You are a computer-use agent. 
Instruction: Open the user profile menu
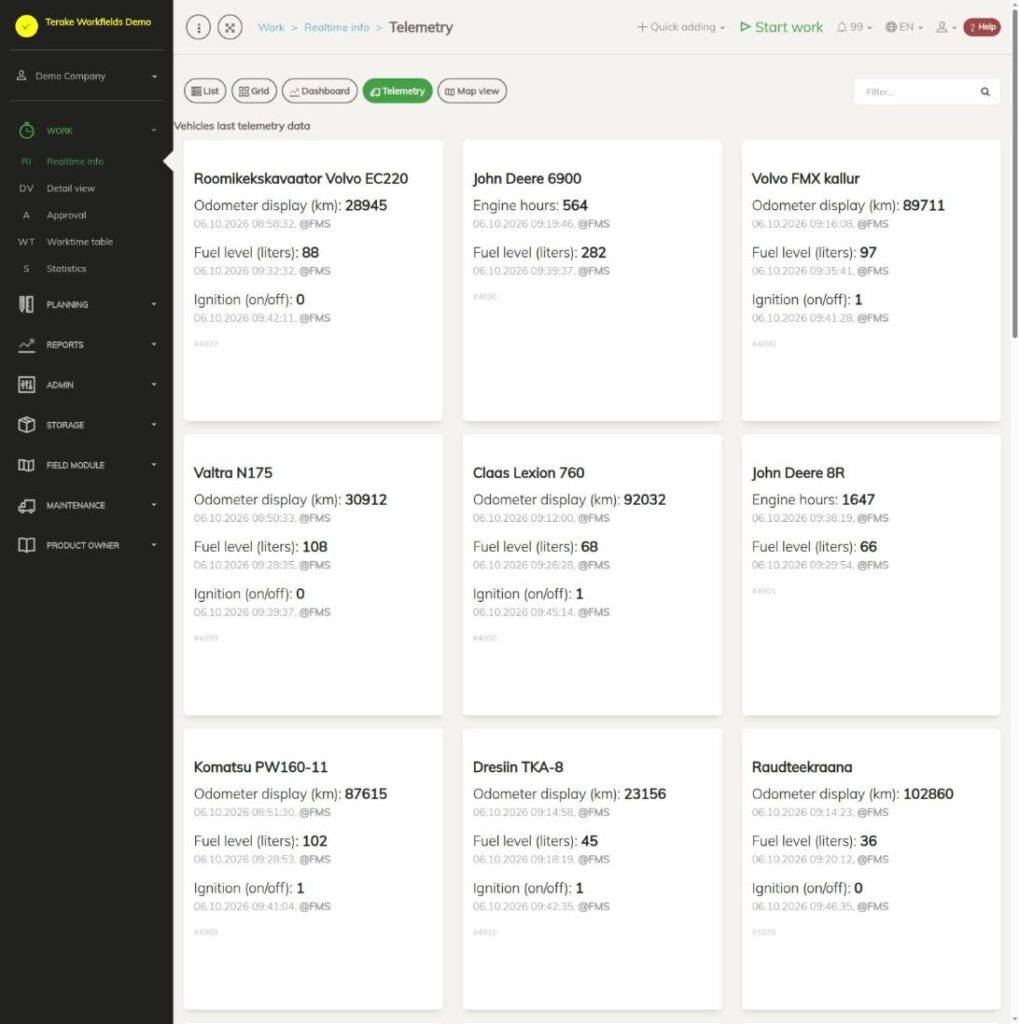(x=946, y=27)
